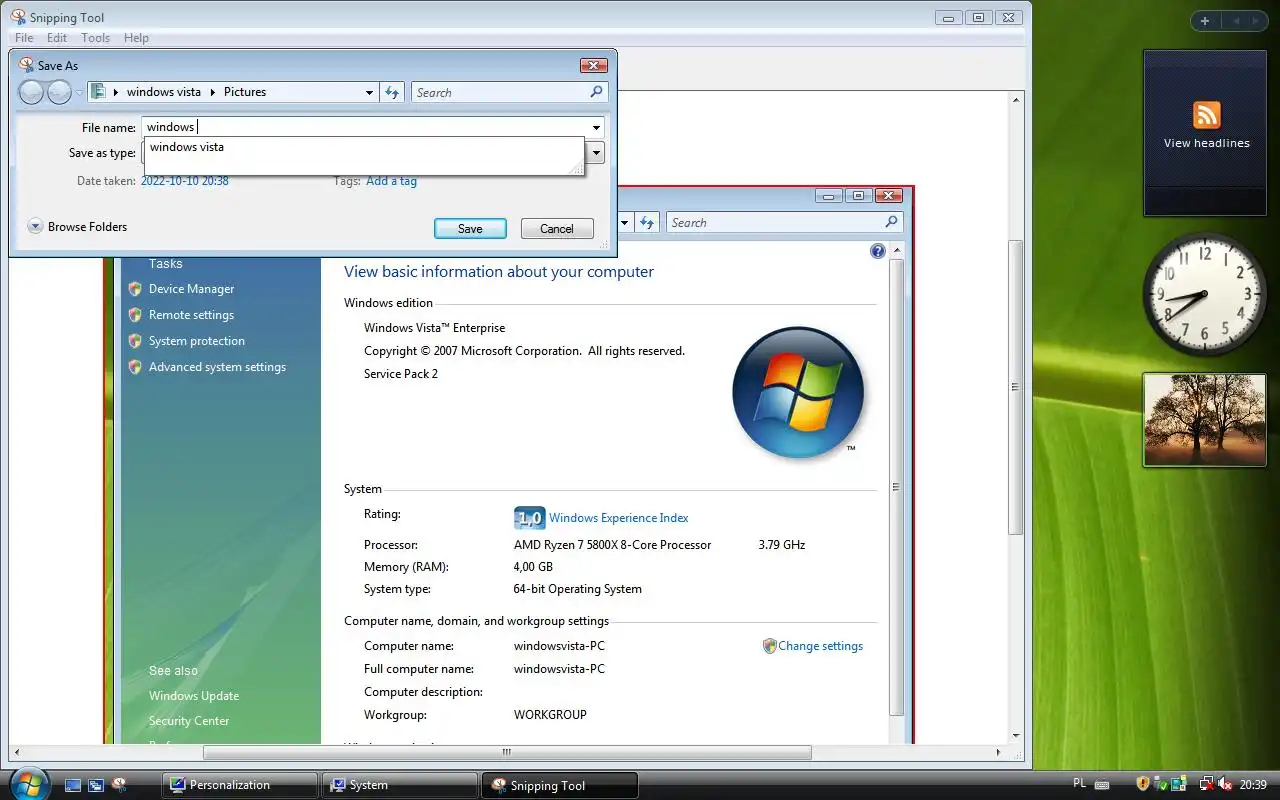Expand Browse Folders
The width and height of the screenshot is (1280, 800).
[x=77, y=227]
